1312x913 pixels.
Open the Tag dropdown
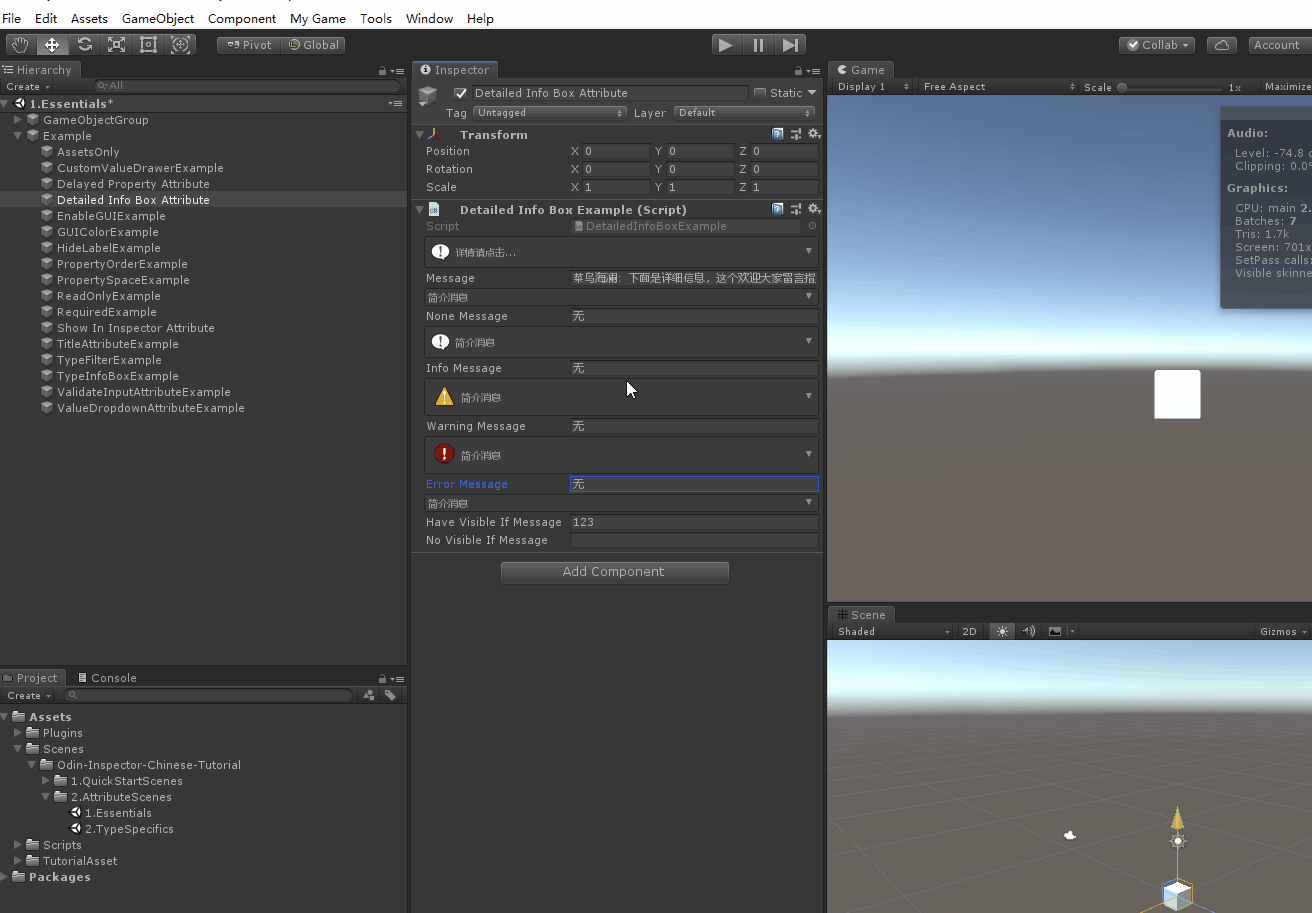550,113
